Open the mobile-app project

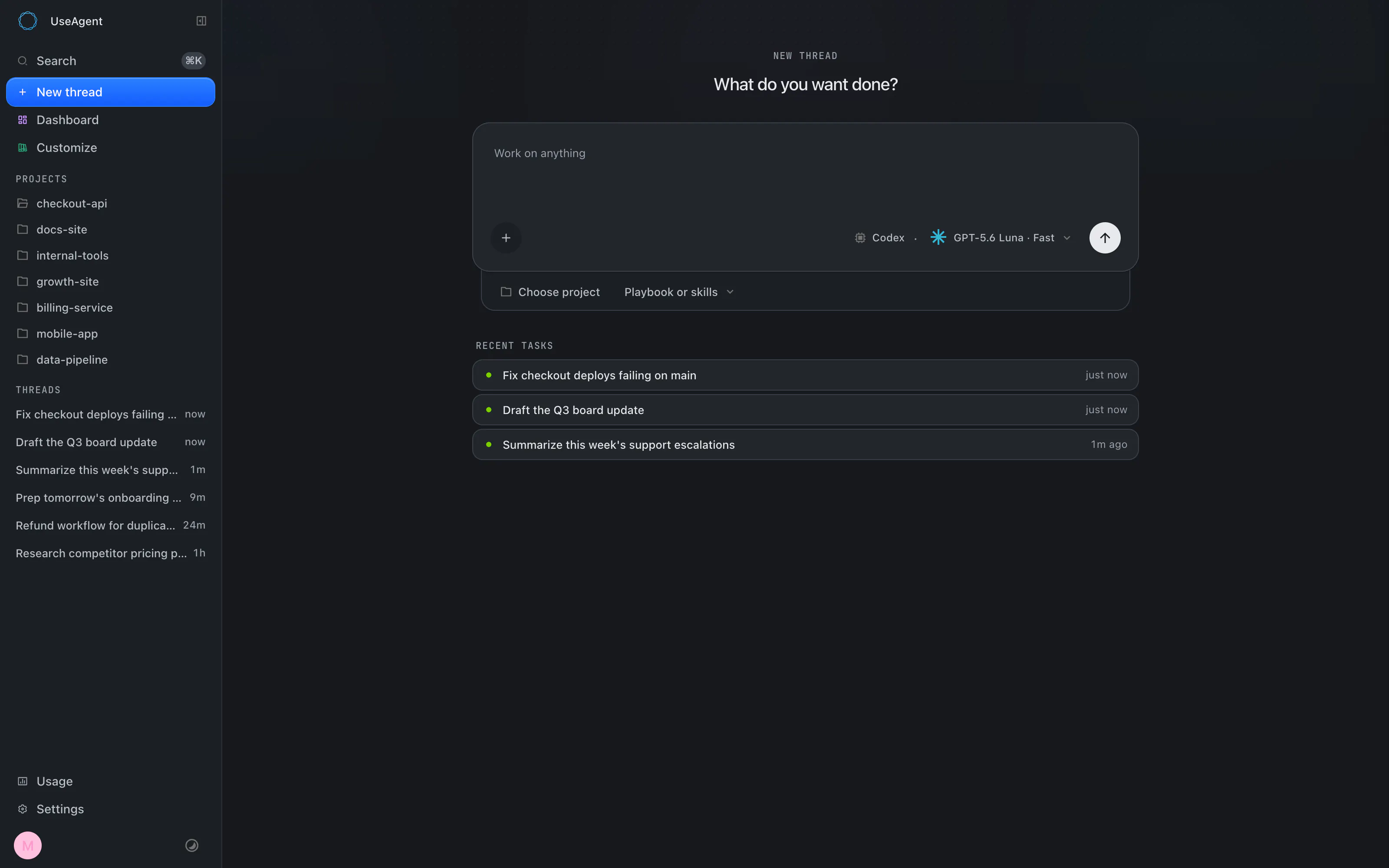coord(110,334)
